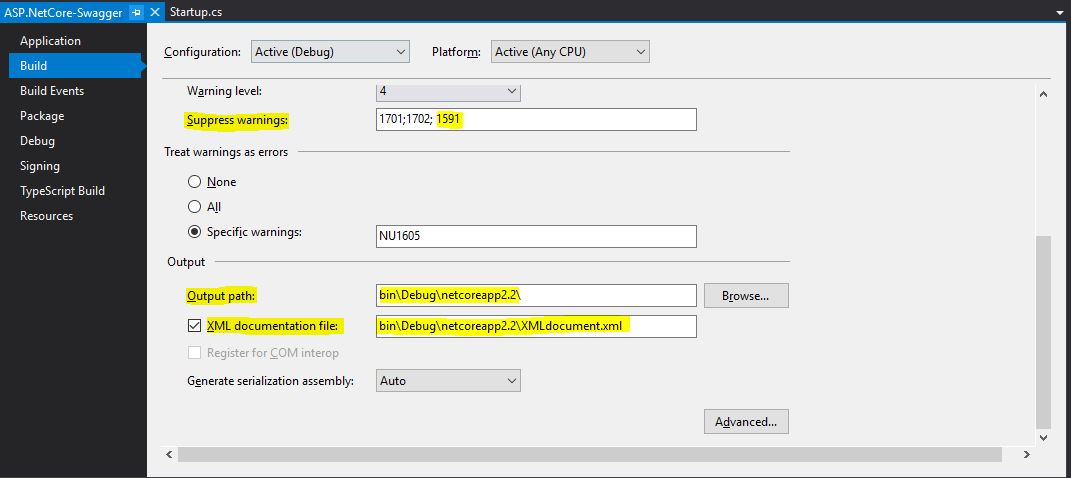Select the All warnings radio button

[x=194, y=206]
